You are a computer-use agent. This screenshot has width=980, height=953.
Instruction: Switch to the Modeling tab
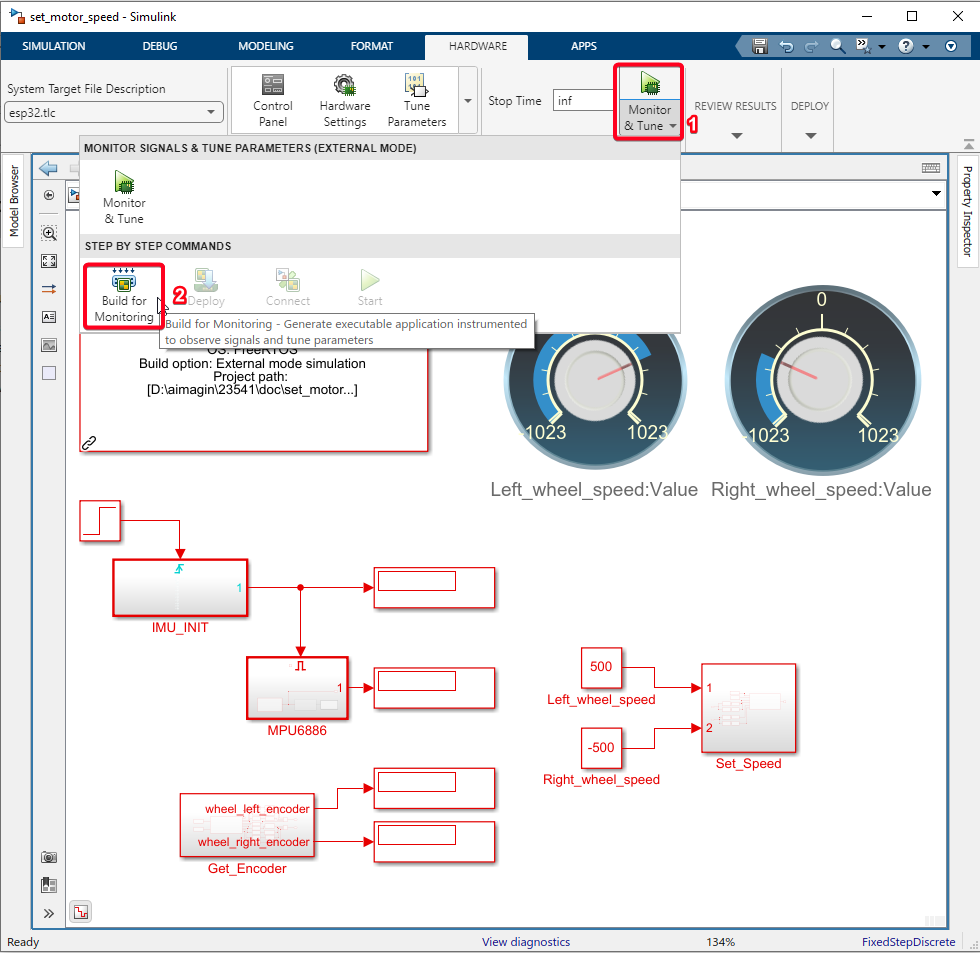(266, 46)
